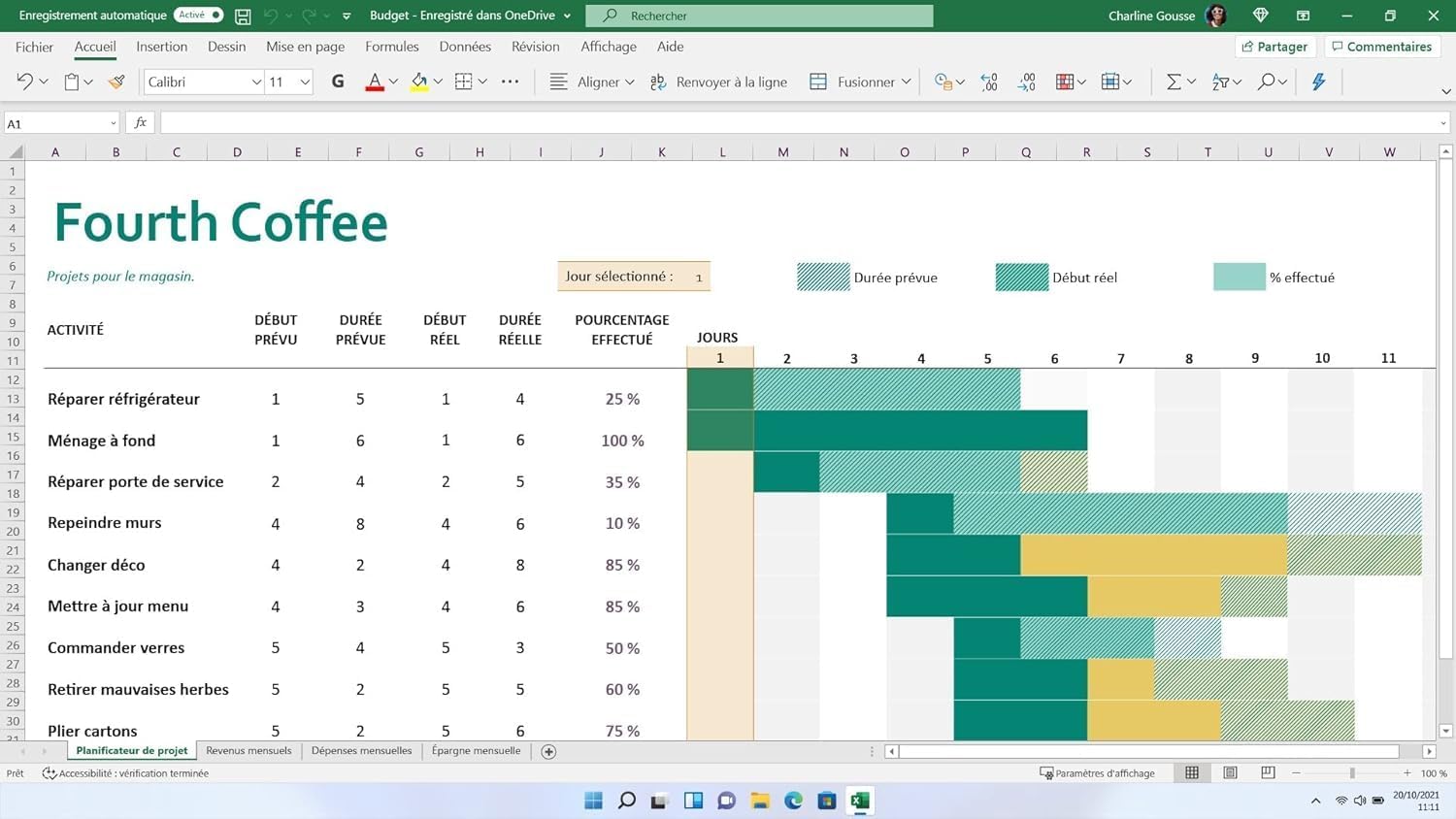Open the lightning bolt Ideas tool
The image size is (1456, 819).
(x=1318, y=82)
